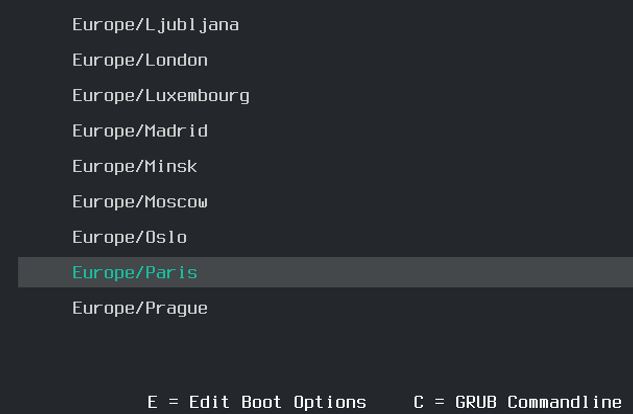Click the Europe/Minsk entry

[134, 166]
